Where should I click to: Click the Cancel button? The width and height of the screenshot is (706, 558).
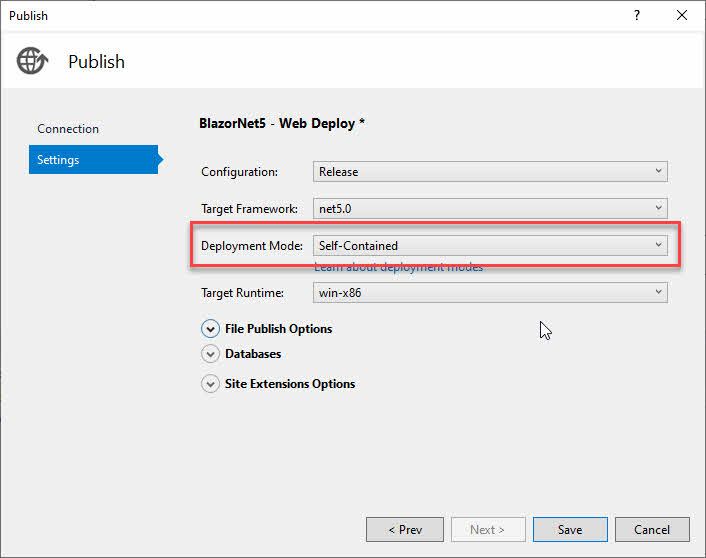pos(651,529)
